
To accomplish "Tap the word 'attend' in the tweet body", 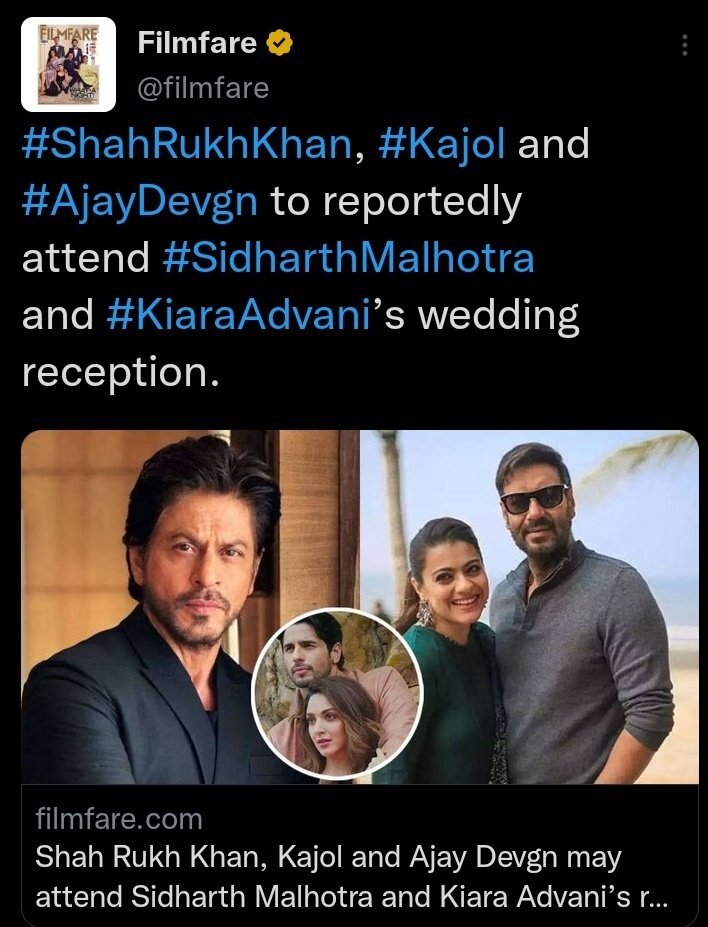I will [x=85, y=259].
